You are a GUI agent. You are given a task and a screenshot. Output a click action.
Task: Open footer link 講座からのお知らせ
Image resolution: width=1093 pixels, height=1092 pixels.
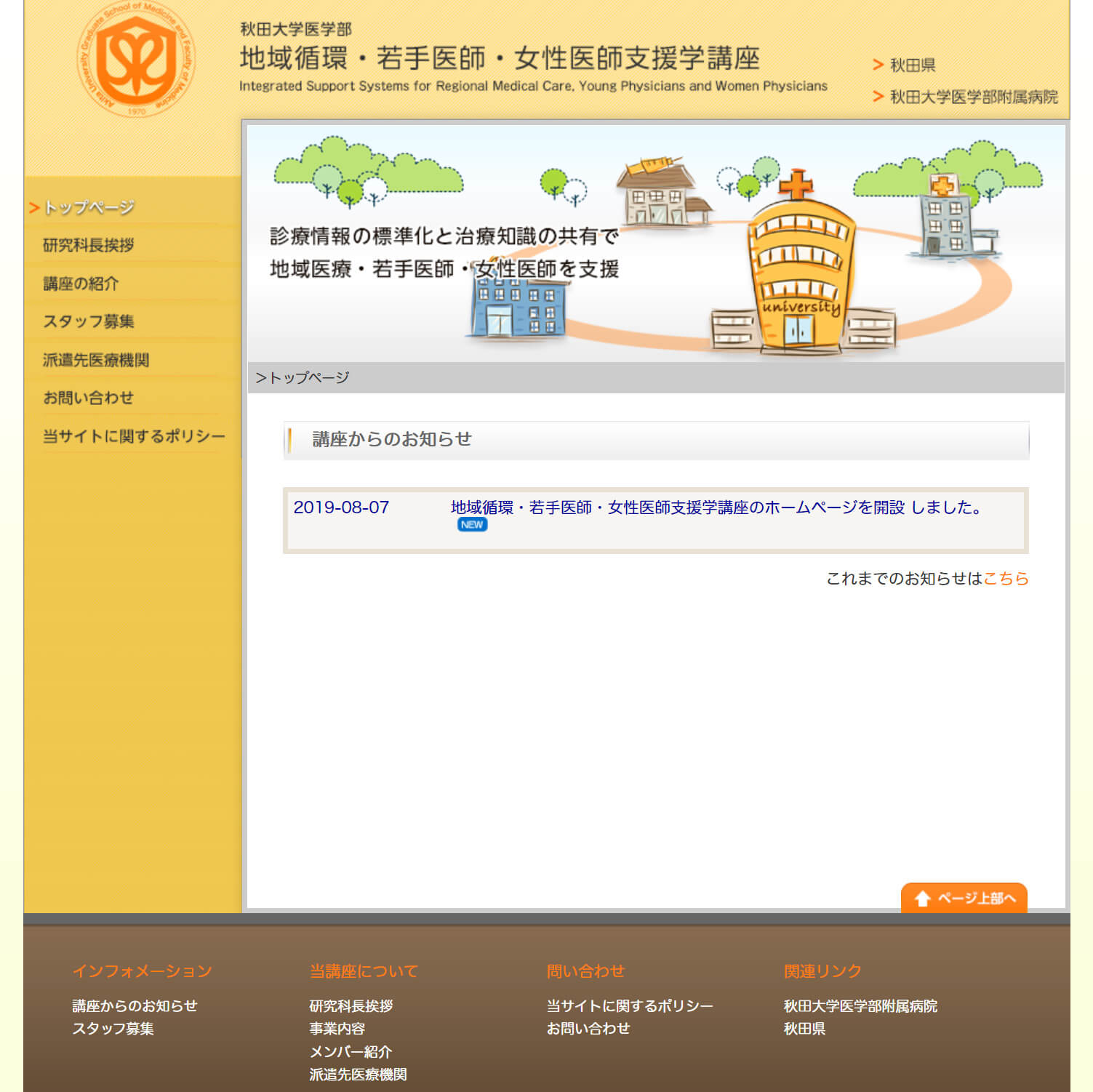point(135,1005)
